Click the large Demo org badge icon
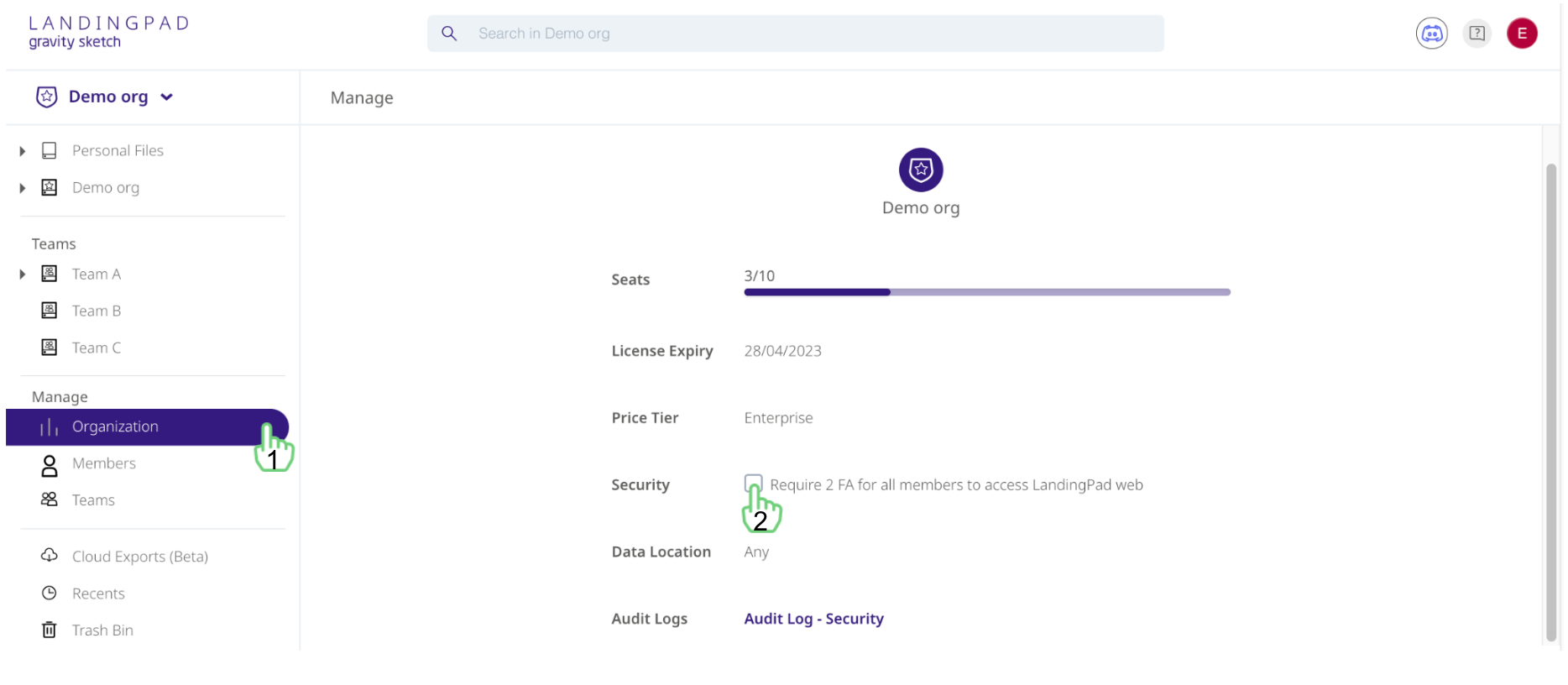 [x=921, y=170]
